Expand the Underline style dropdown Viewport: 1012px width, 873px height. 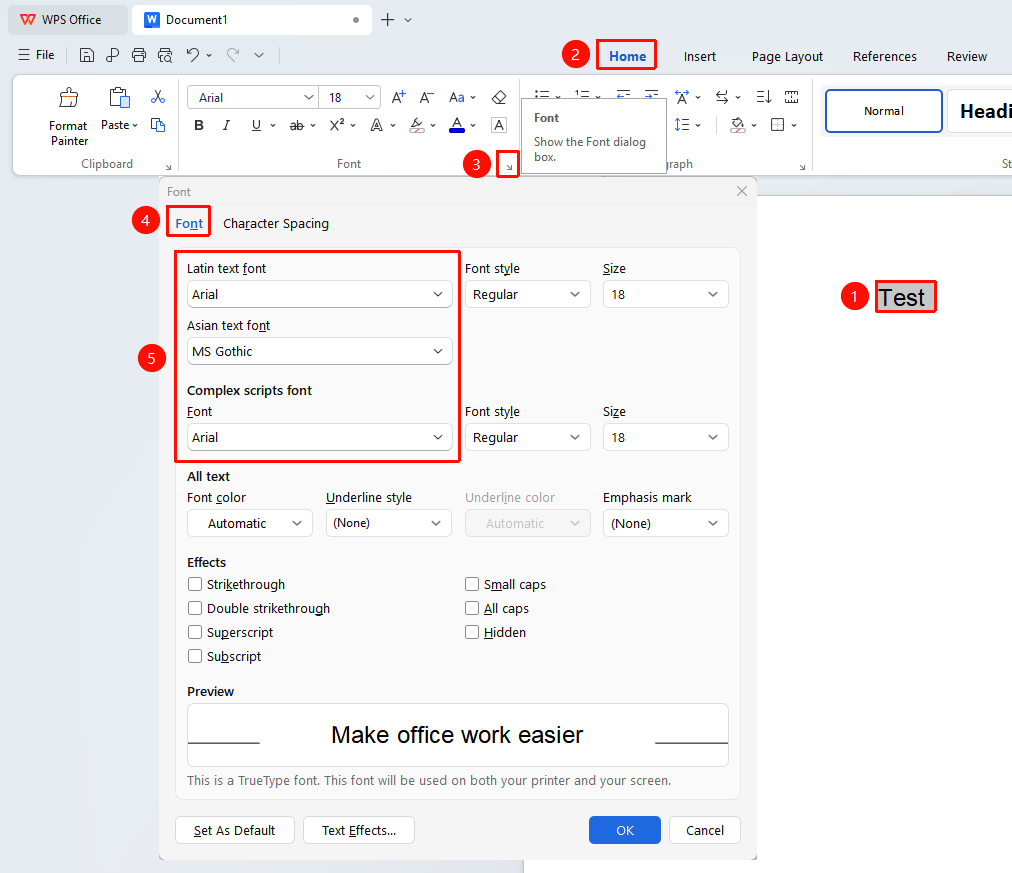[389, 523]
